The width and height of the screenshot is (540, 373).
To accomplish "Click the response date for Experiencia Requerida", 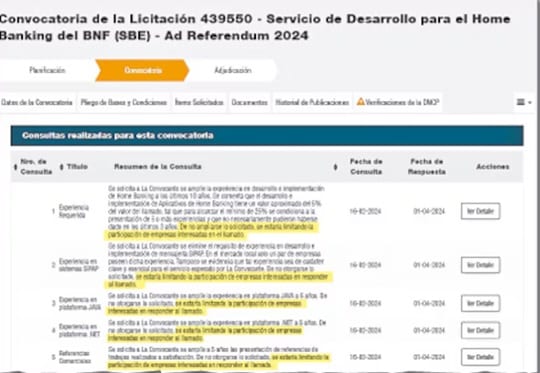I will tap(429, 211).
